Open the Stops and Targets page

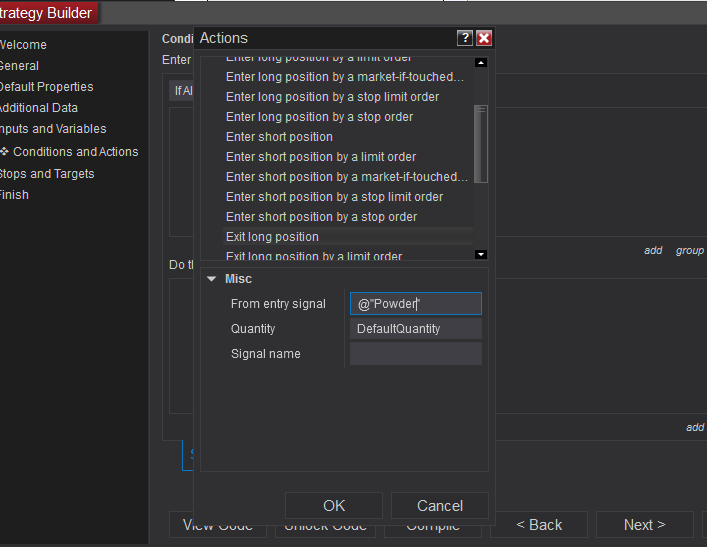(46, 174)
